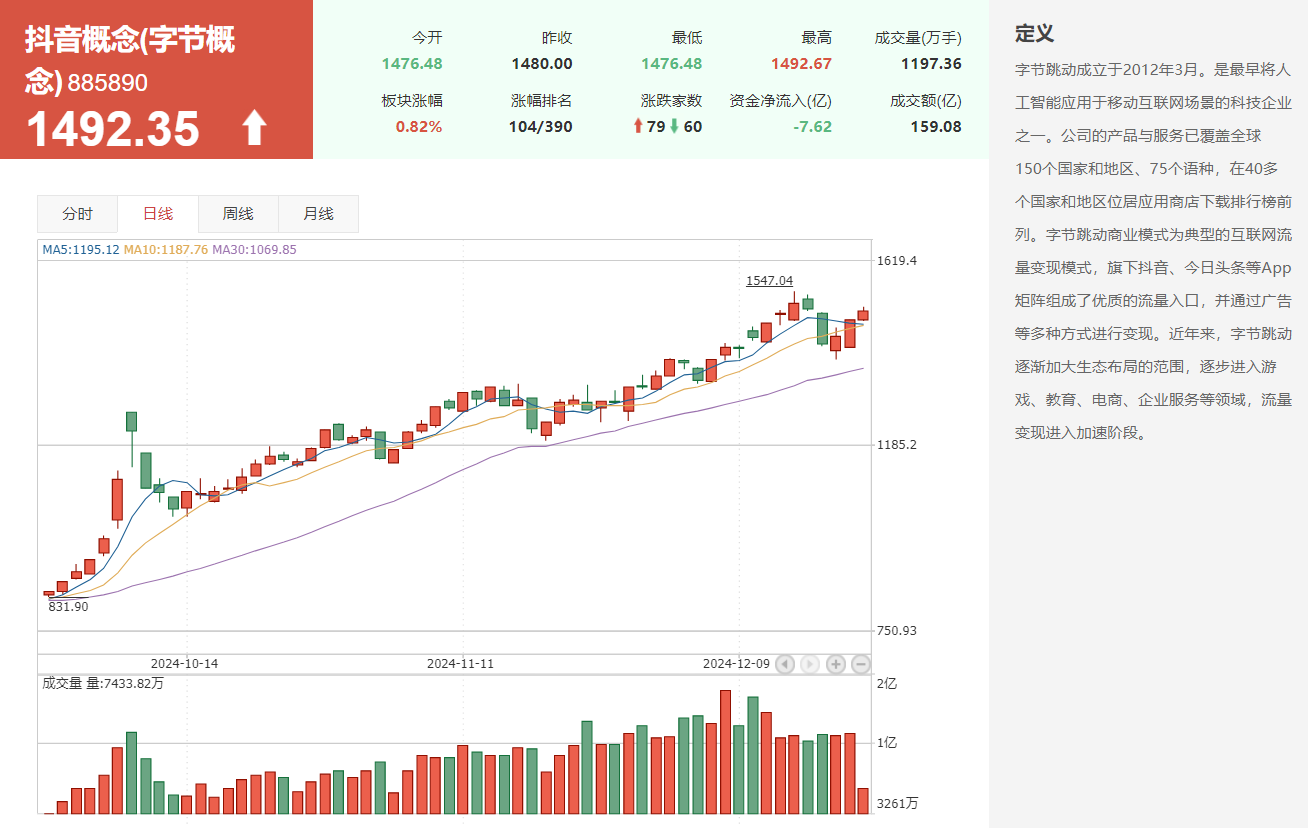Click the current index value 1492.35

tap(112, 129)
